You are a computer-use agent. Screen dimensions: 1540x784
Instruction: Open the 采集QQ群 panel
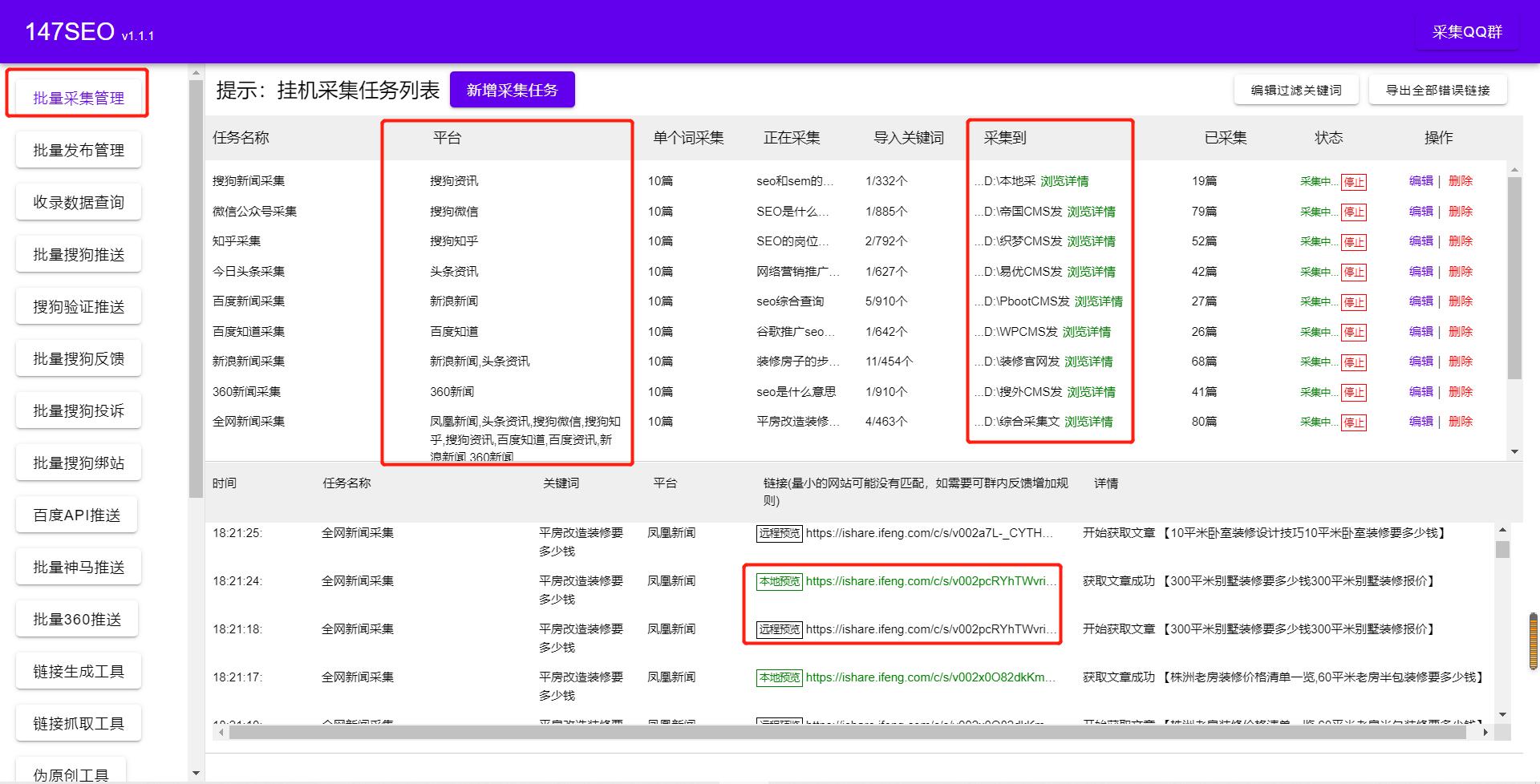pos(1466,32)
